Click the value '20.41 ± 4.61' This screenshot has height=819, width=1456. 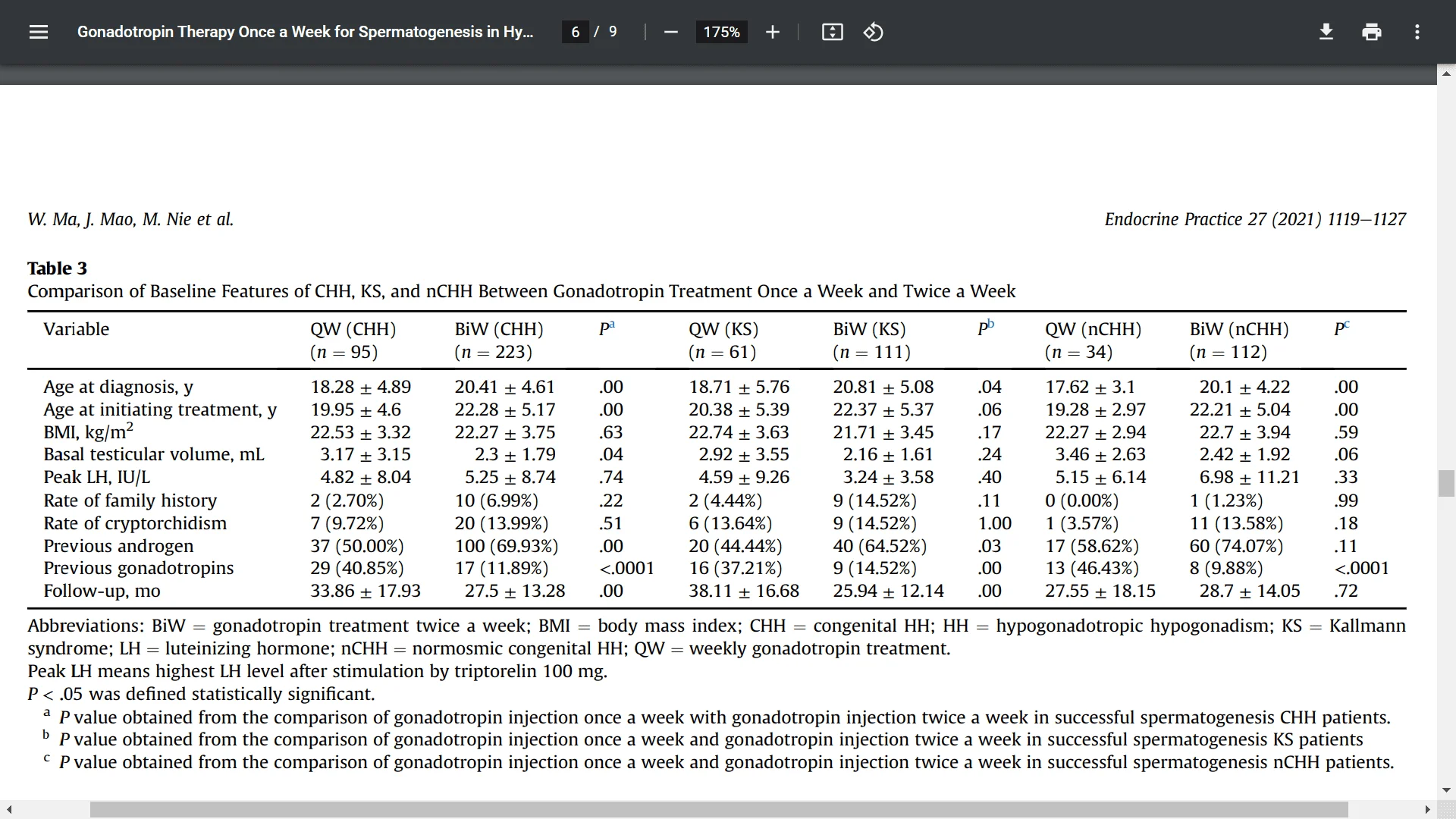point(504,387)
